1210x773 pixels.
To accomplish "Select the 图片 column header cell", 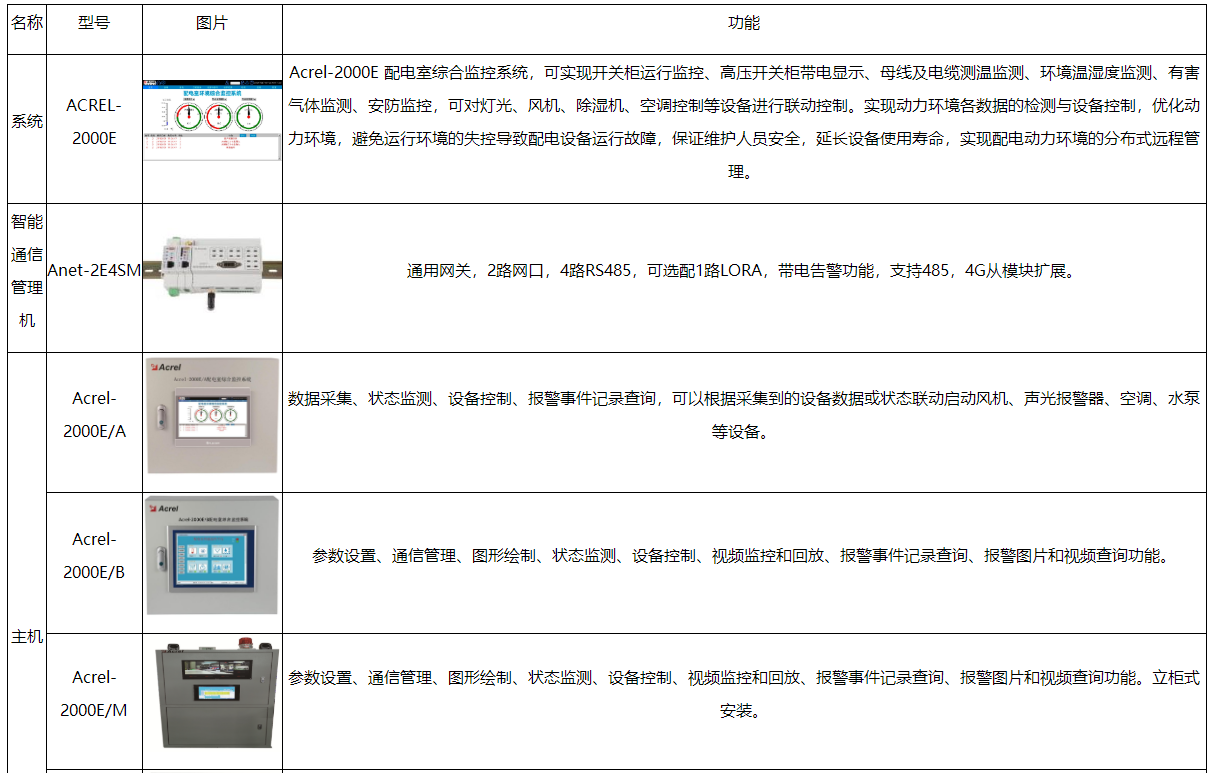I will pos(212,22).
